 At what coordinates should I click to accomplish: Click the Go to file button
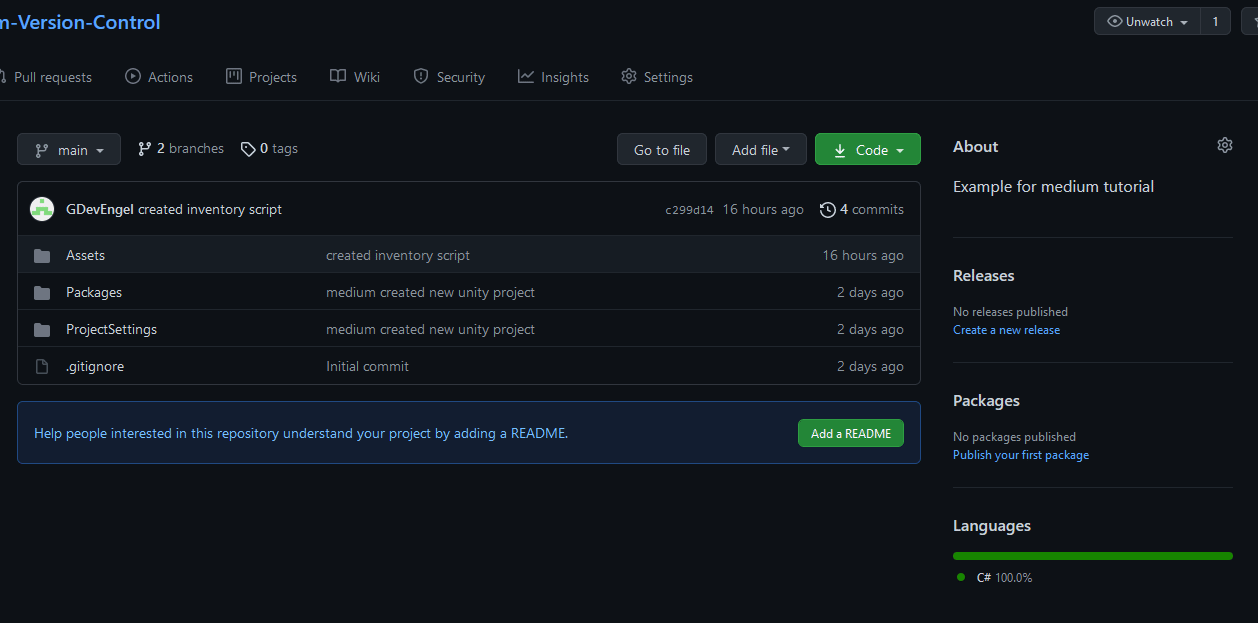[x=662, y=150]
